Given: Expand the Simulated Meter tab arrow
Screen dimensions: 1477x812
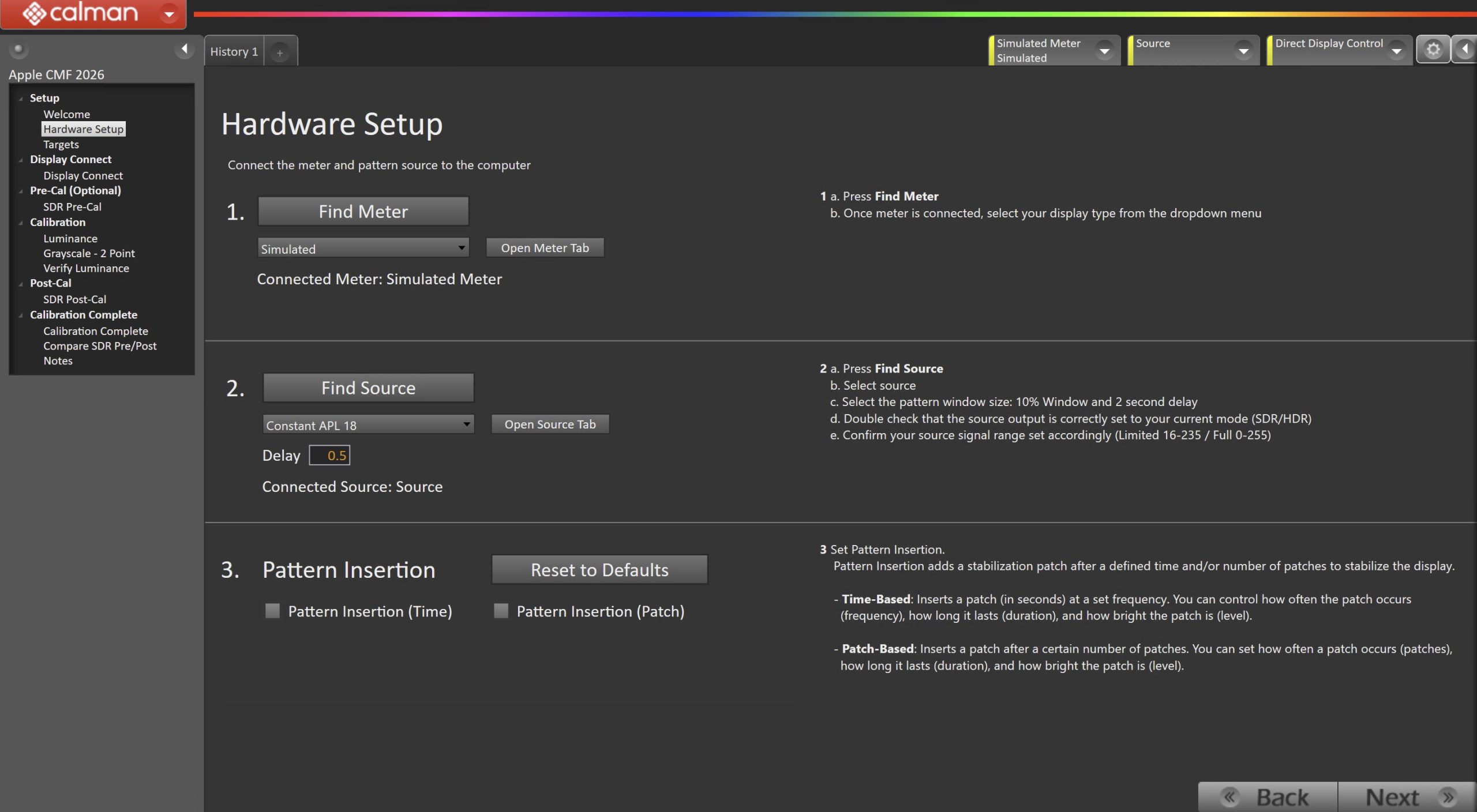Looking at the screenshot, I should (1104, 51).
